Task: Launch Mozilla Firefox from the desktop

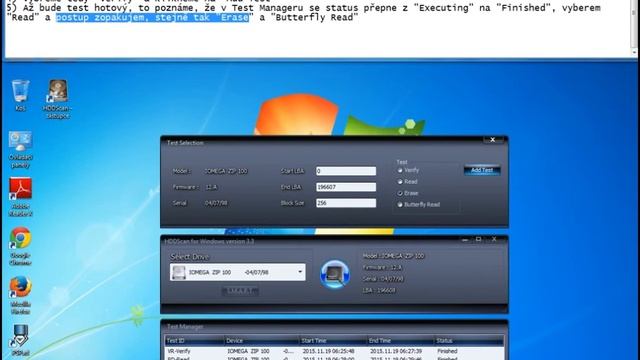Action: pos(20,295)
